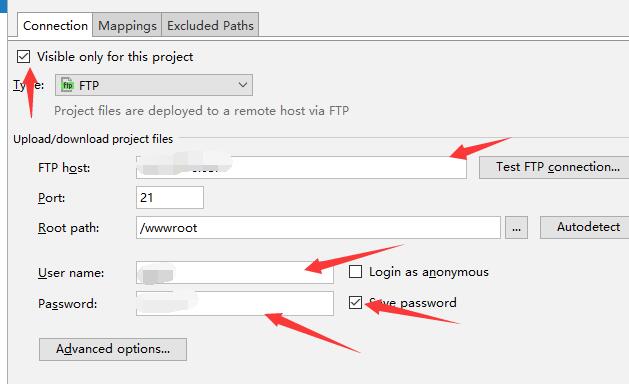
Task: Focus the User name text field
Action: click(235, 272)
